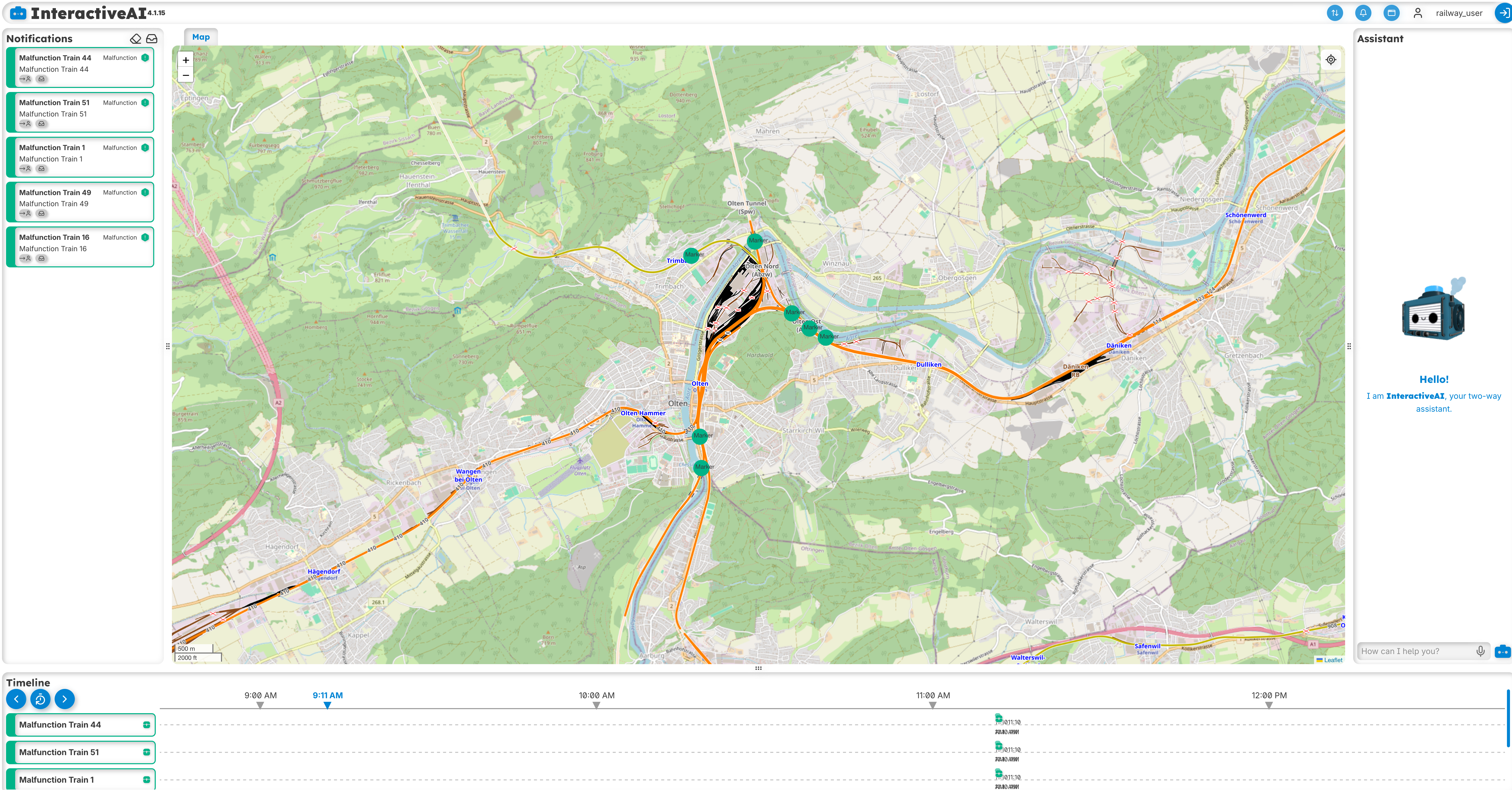The width and height of the screenshot is (1512, 790).
Task: Click the microphone icon in assistant input
Action: pyautogui.click(x=1480, y=651)
